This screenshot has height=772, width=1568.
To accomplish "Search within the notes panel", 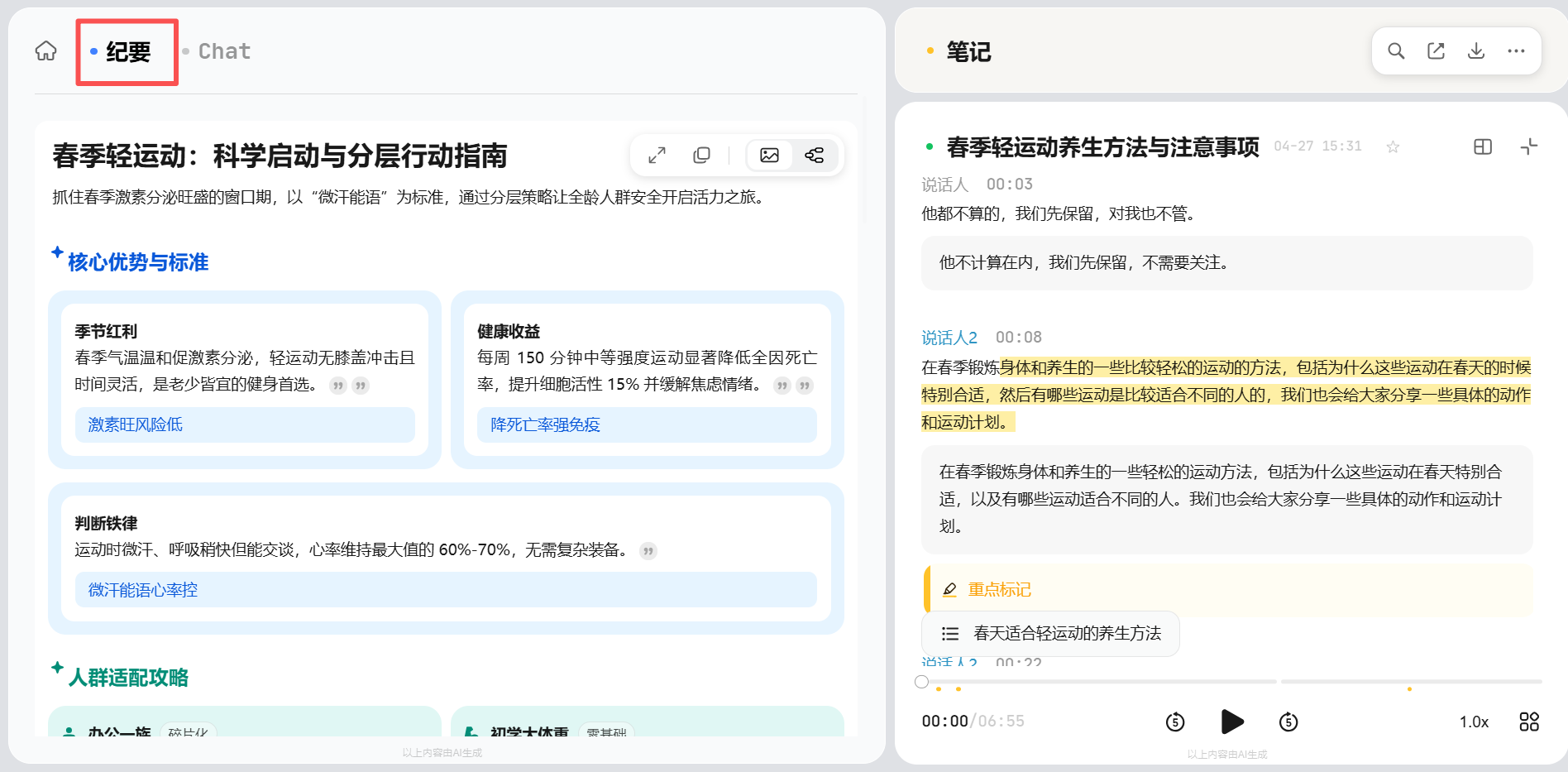I will point(1396,51).
